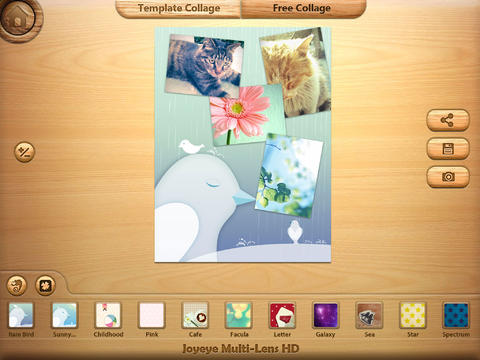Save collage with floppy disk icon
Screen dimensions: 480x360
[x=448, y=148]
